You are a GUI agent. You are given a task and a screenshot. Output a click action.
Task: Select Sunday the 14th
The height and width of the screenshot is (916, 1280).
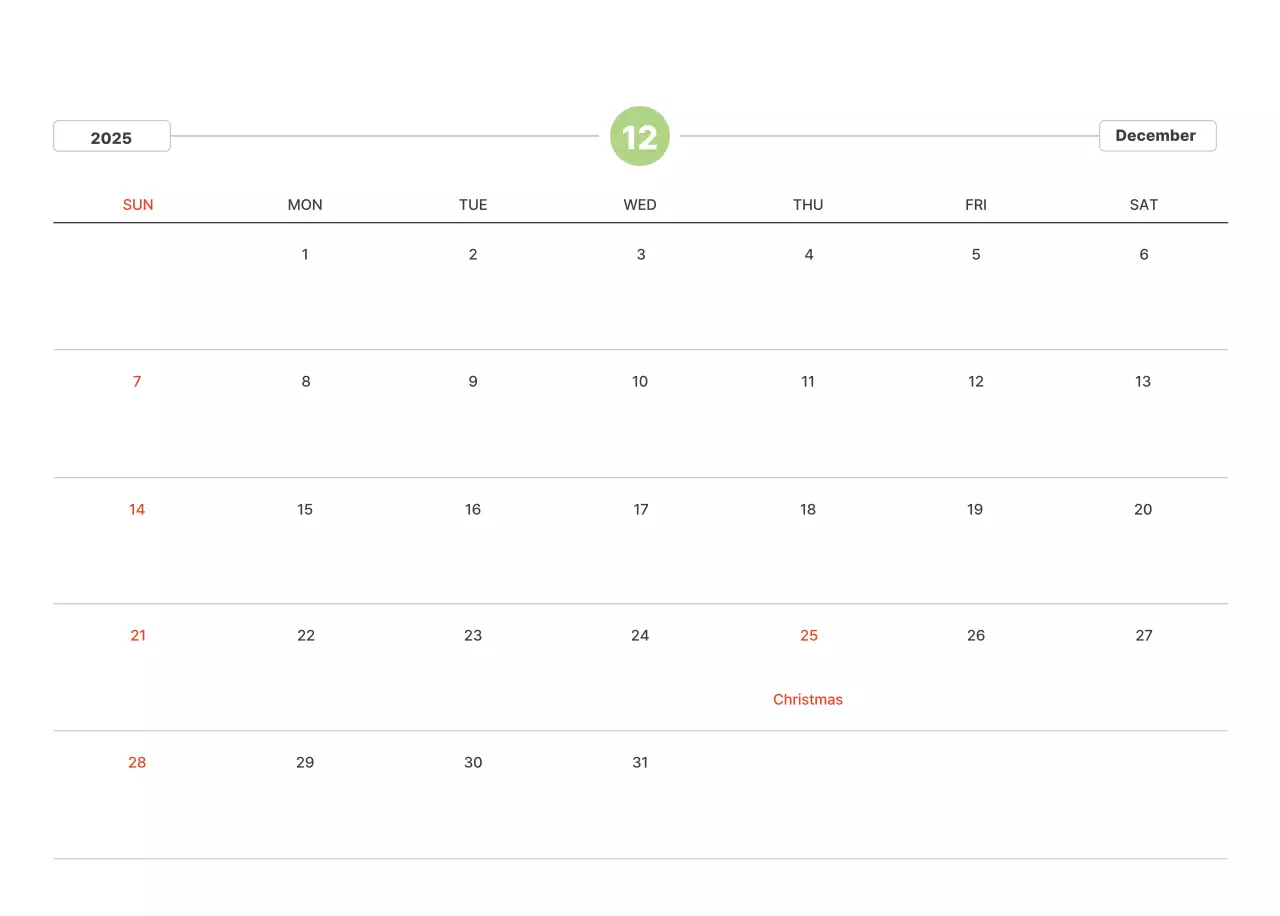coord(137,510)
